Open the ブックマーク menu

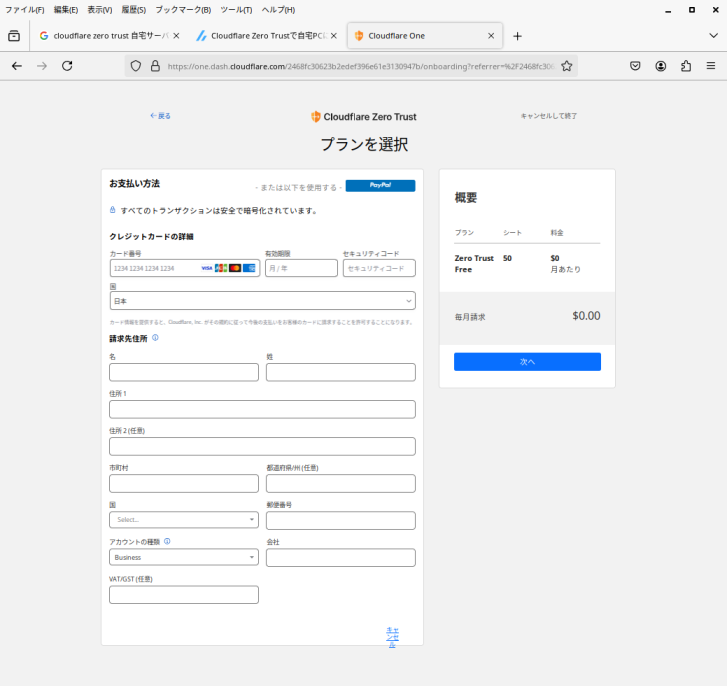183,10
